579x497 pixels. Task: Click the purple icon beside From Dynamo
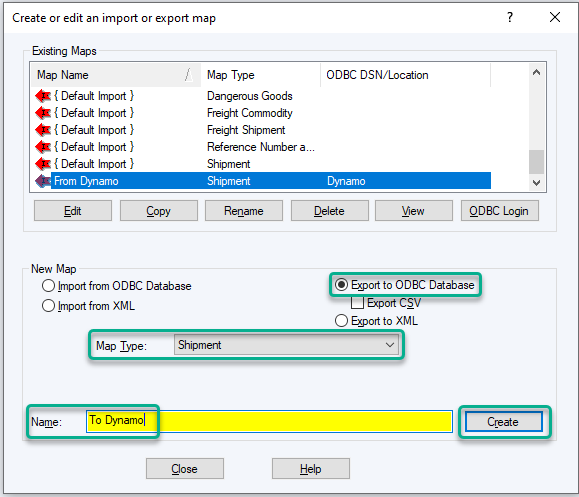click(43, 181)
